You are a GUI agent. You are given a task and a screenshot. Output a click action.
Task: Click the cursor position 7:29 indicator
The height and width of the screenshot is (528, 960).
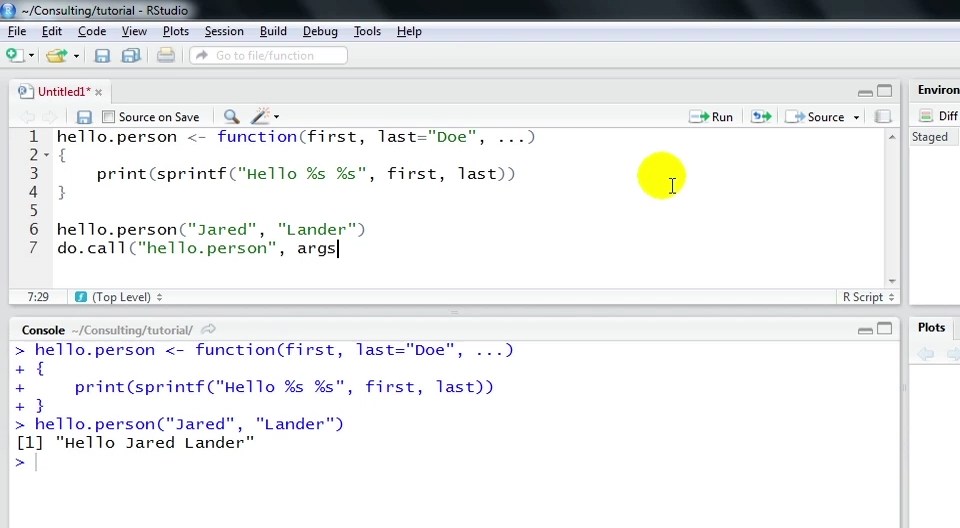(38, 297)
